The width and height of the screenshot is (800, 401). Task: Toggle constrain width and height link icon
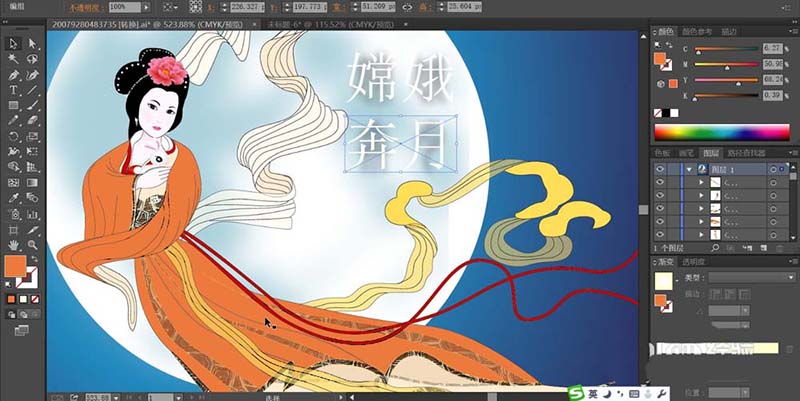point(407,7)
